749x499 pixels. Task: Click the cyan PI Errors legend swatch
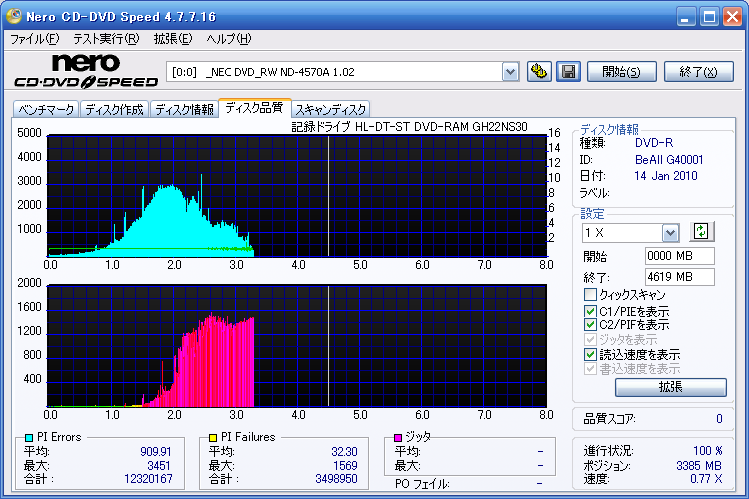tap(29, 437)
